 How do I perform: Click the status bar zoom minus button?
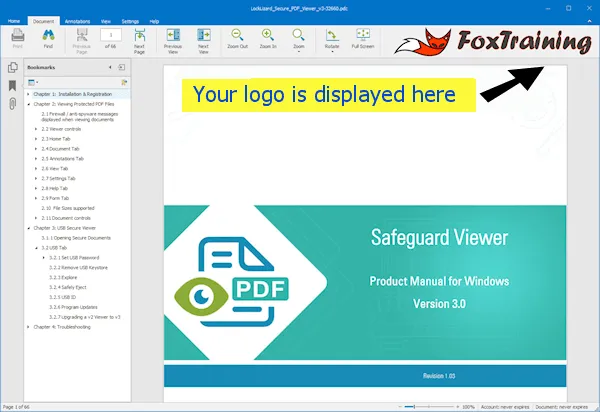(x=400, y=407)
